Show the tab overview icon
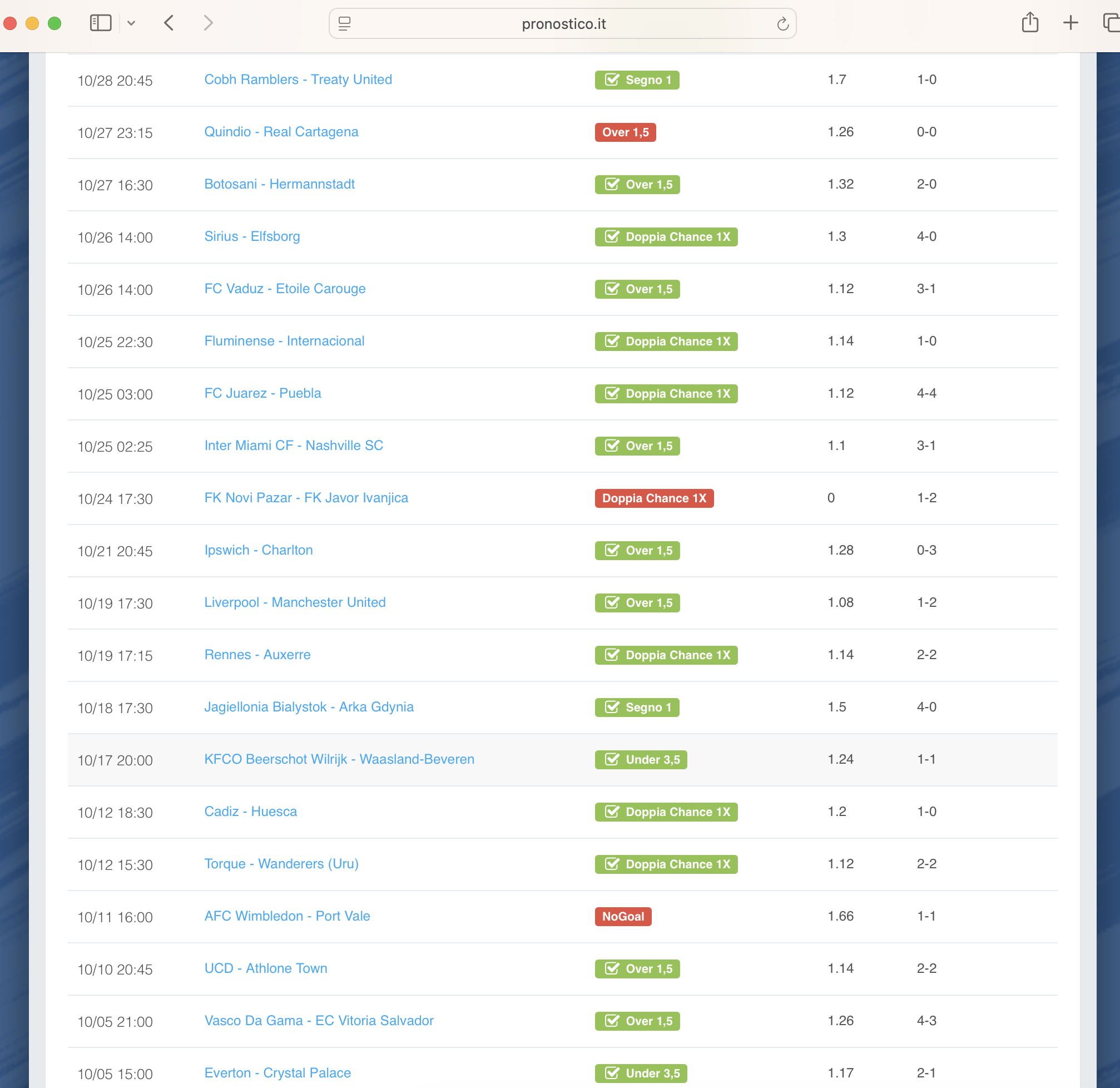 click(1111, 23)
